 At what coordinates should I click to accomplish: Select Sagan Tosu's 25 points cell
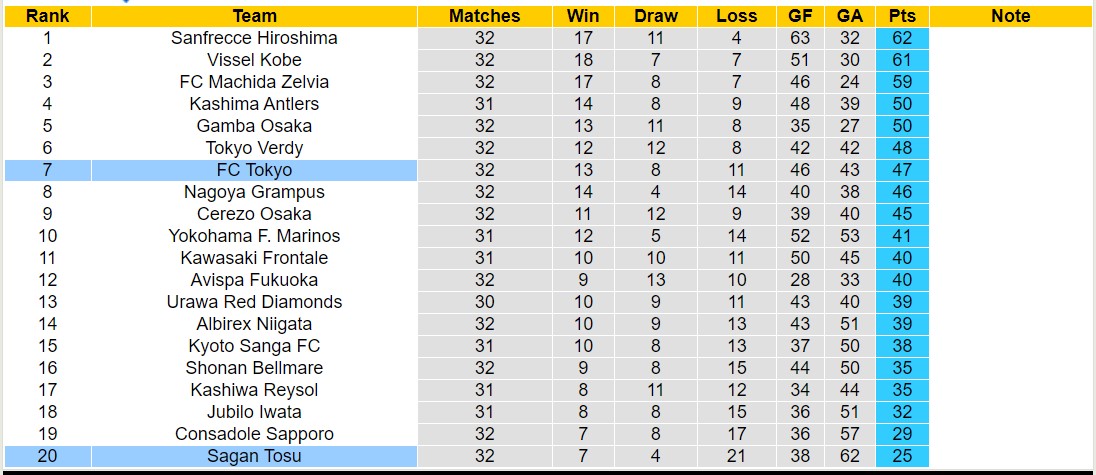tap(902, 456)
